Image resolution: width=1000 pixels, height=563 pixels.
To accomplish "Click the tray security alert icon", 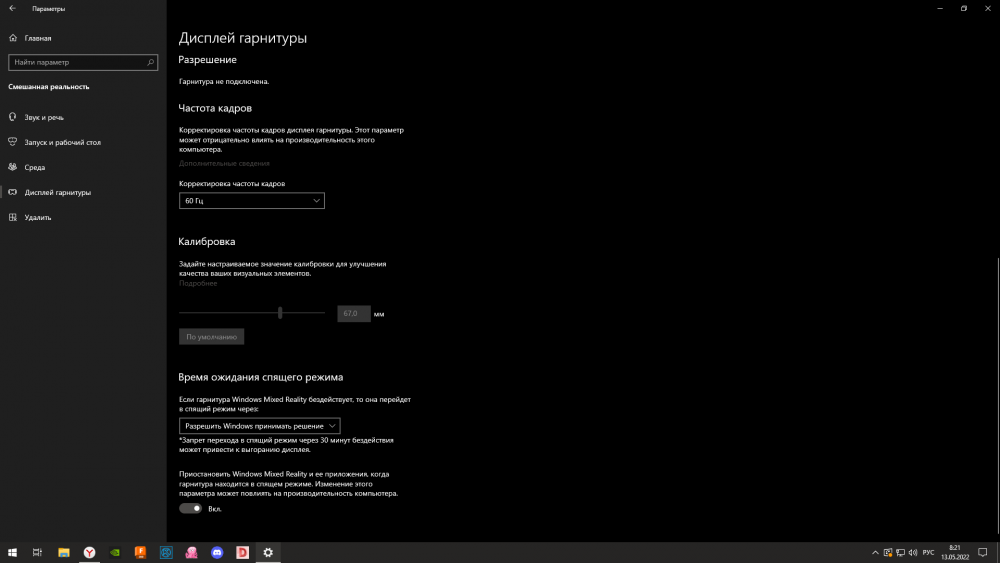I will (x=888, y=553).
